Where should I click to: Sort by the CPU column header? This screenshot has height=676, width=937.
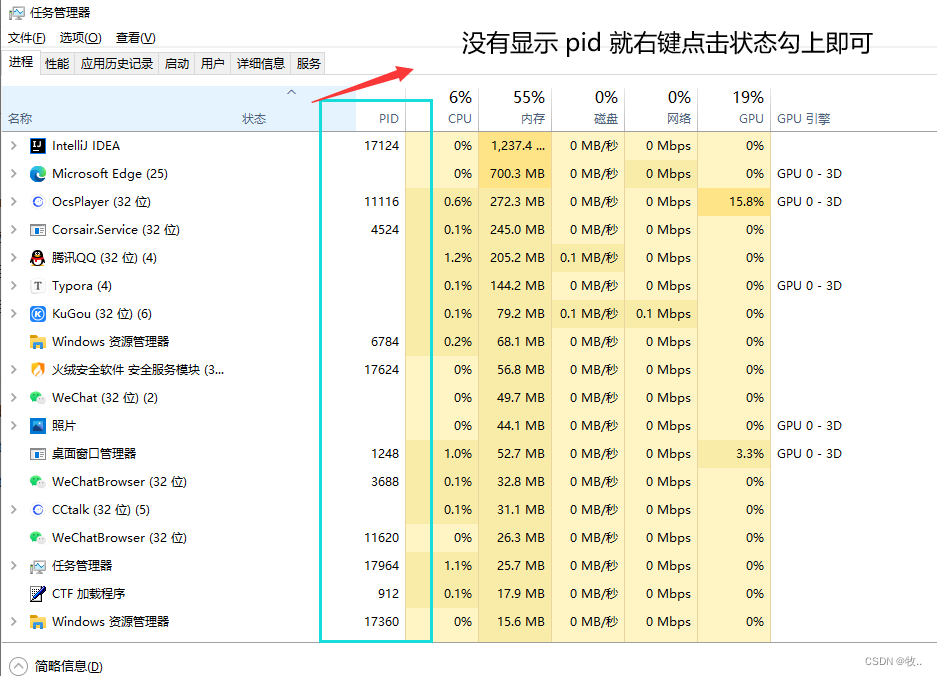point(460,119)
